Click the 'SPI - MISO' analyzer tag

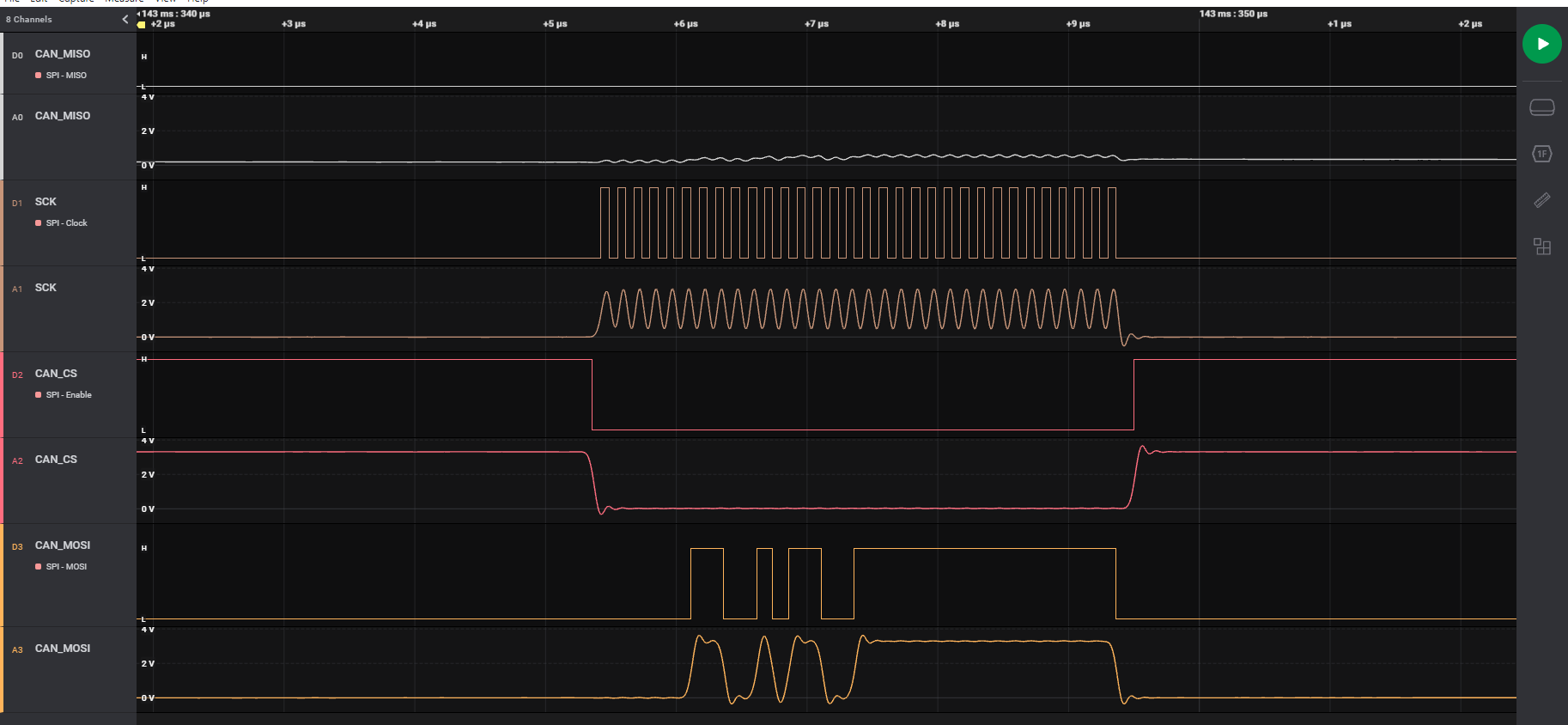[x=66, y=76]
